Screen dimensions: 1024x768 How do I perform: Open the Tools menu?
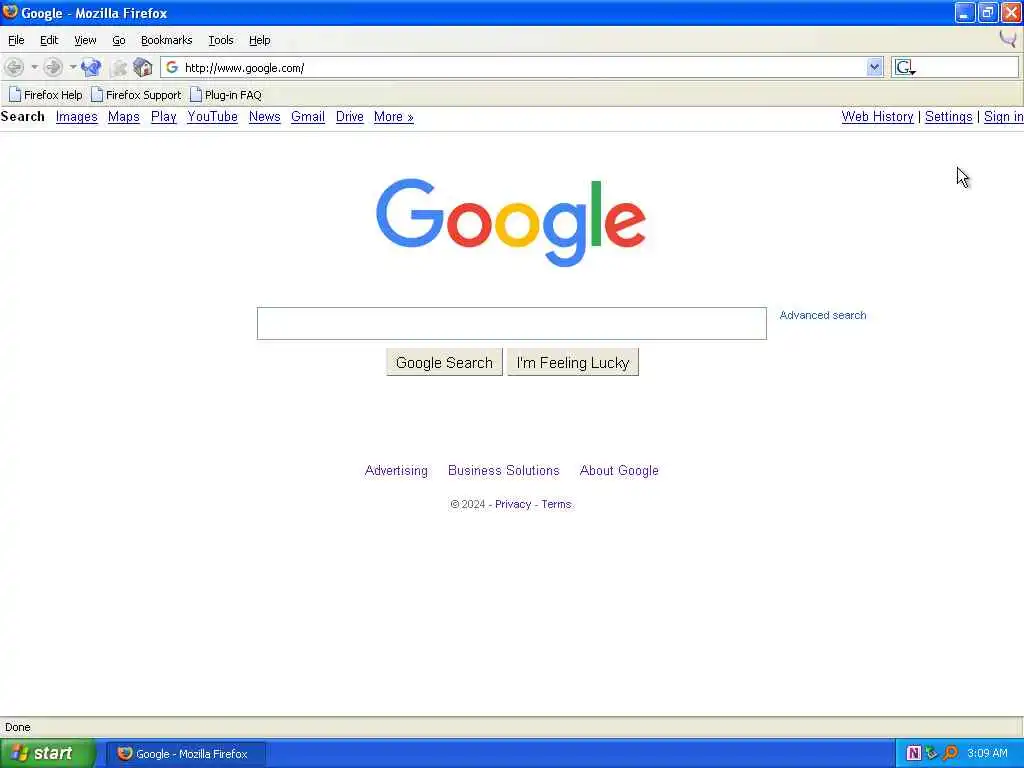pos(221,40)
